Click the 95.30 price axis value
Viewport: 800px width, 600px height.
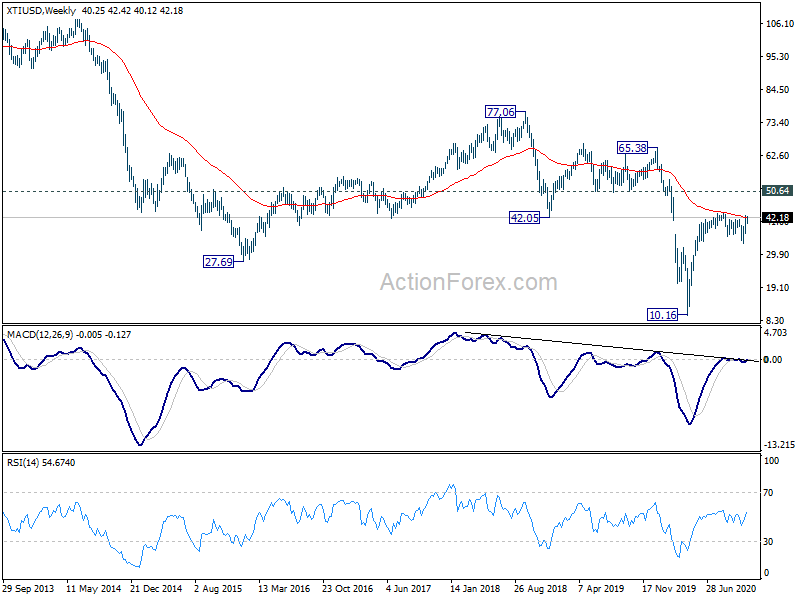click(777, 57)
